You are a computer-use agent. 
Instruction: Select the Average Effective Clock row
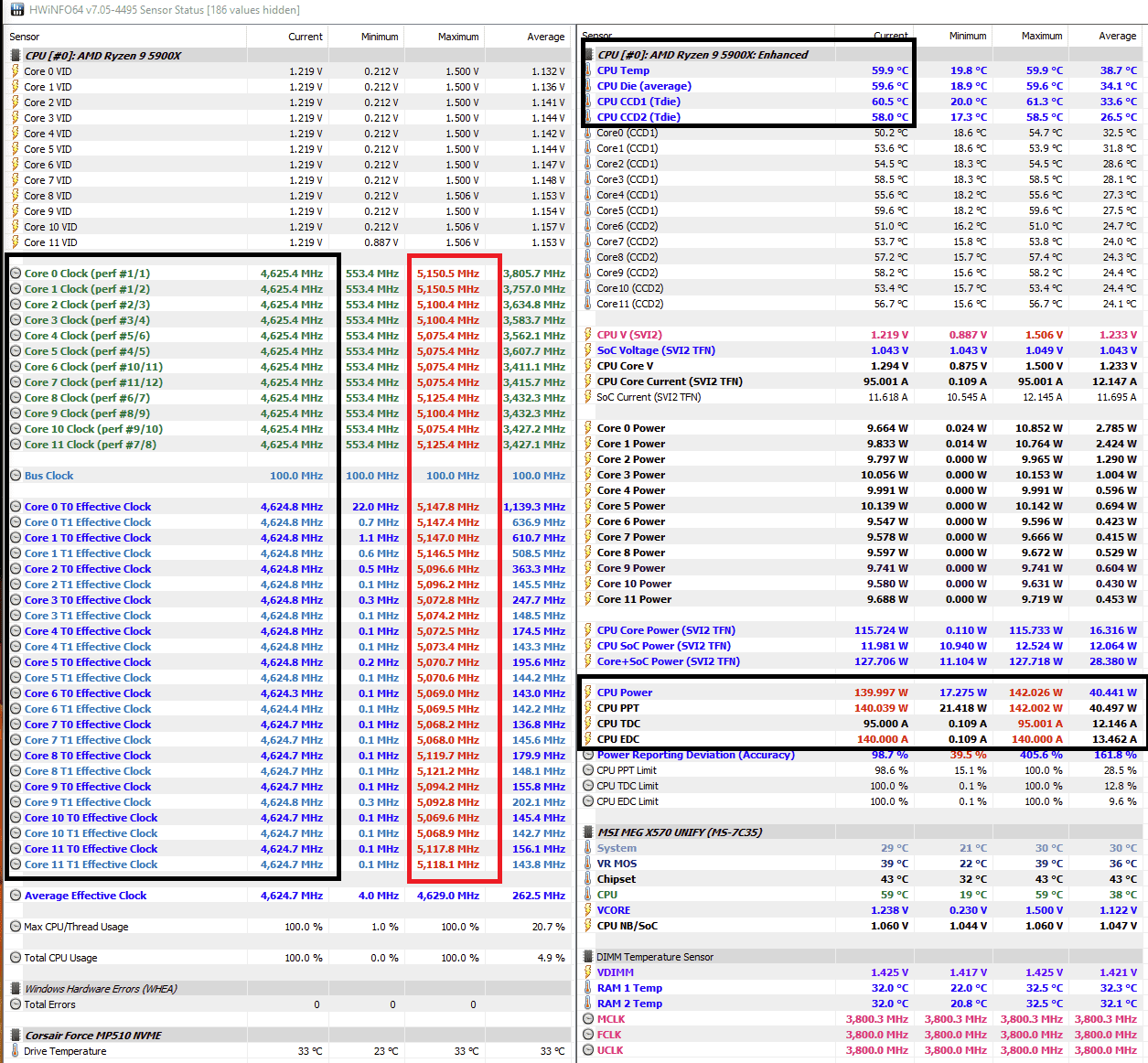pos(288,896)
